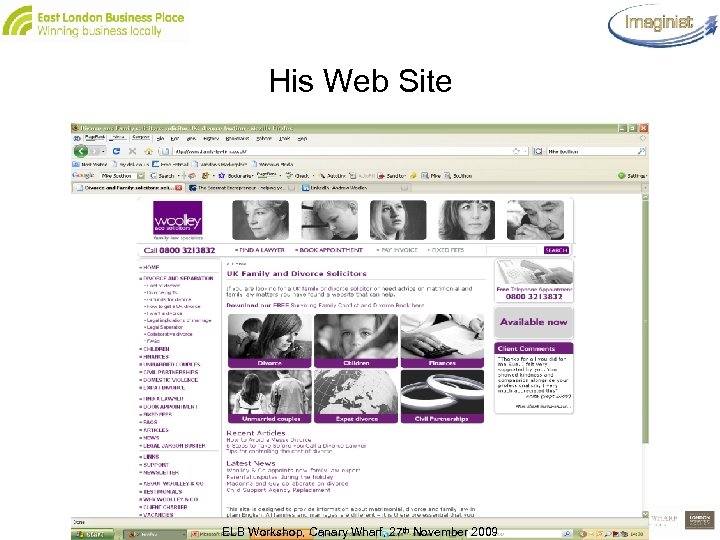
Task: Click the Free Telephone Appointment phone image
Action: [x=534, y=272]
